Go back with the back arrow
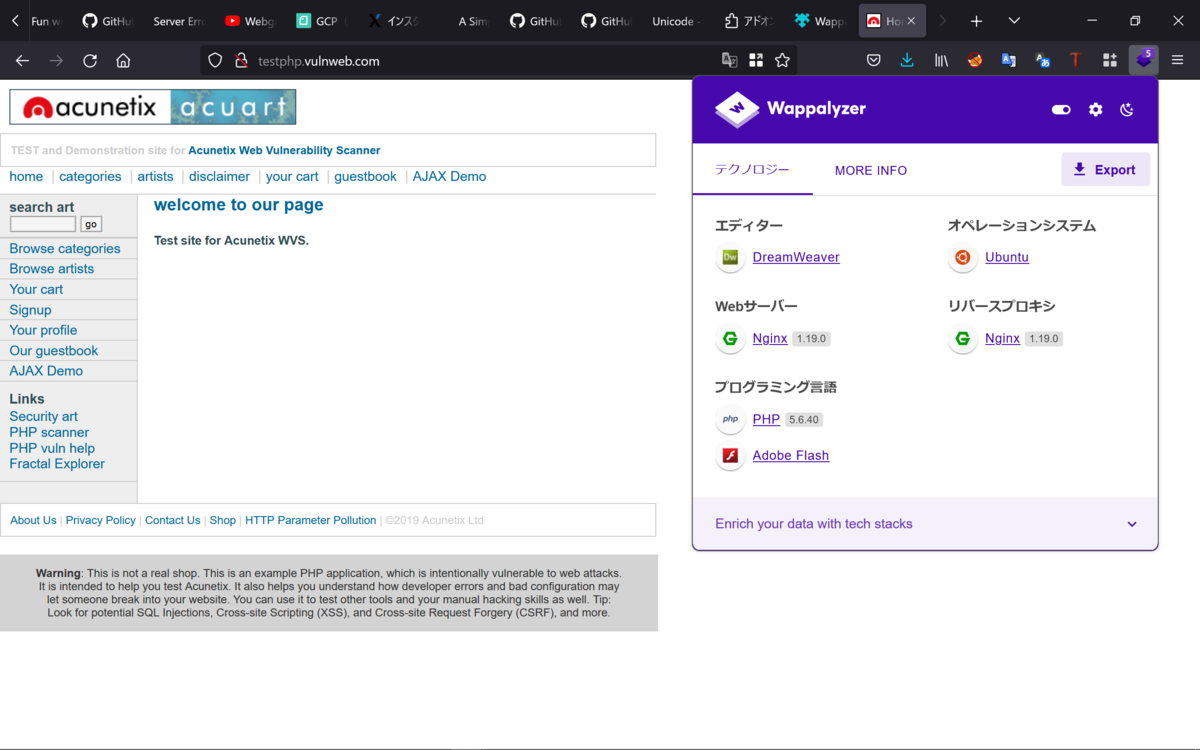Image resolution: width=1200 pixels, height=750 pixels. pyautogui.click(x=22, y=60)
